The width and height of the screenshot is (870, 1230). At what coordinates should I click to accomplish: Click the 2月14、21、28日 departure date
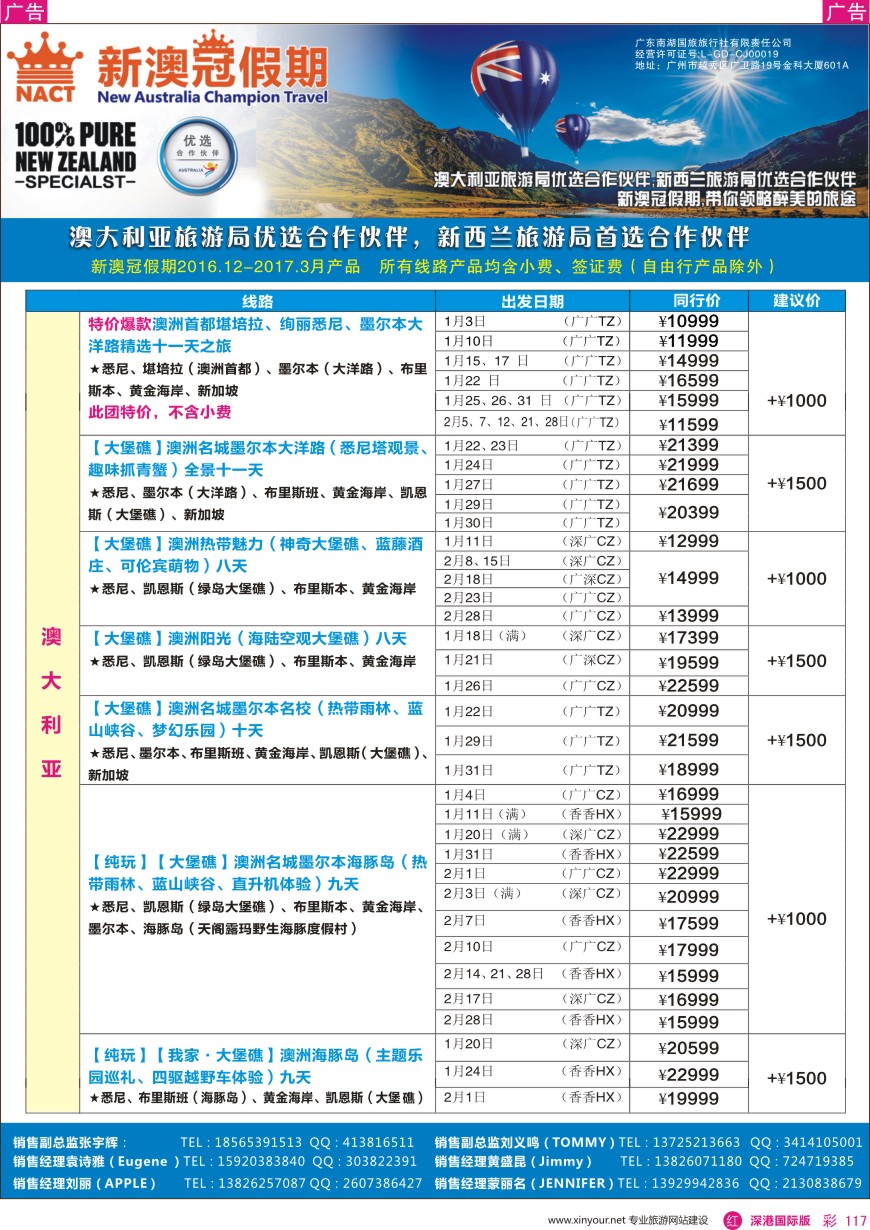pyautogui.click(x=494, y=972)
